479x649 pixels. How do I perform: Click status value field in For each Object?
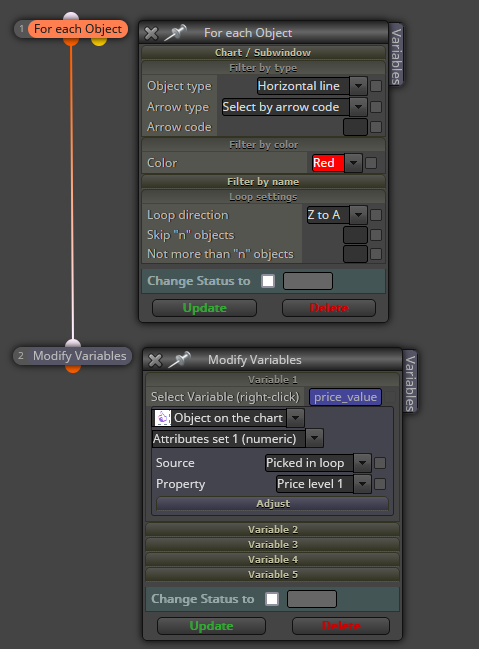(x=308, y=281)
